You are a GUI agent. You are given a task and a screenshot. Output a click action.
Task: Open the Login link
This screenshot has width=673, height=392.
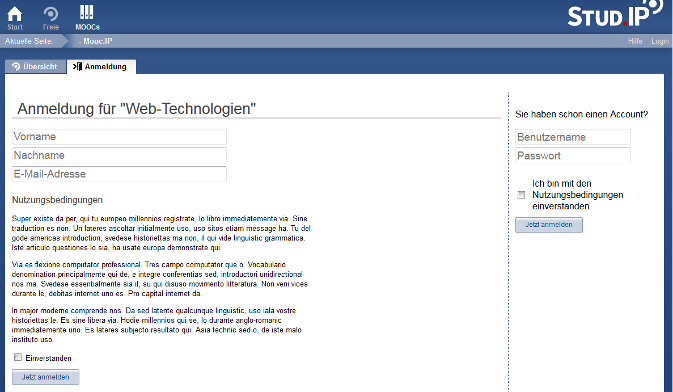660,41
